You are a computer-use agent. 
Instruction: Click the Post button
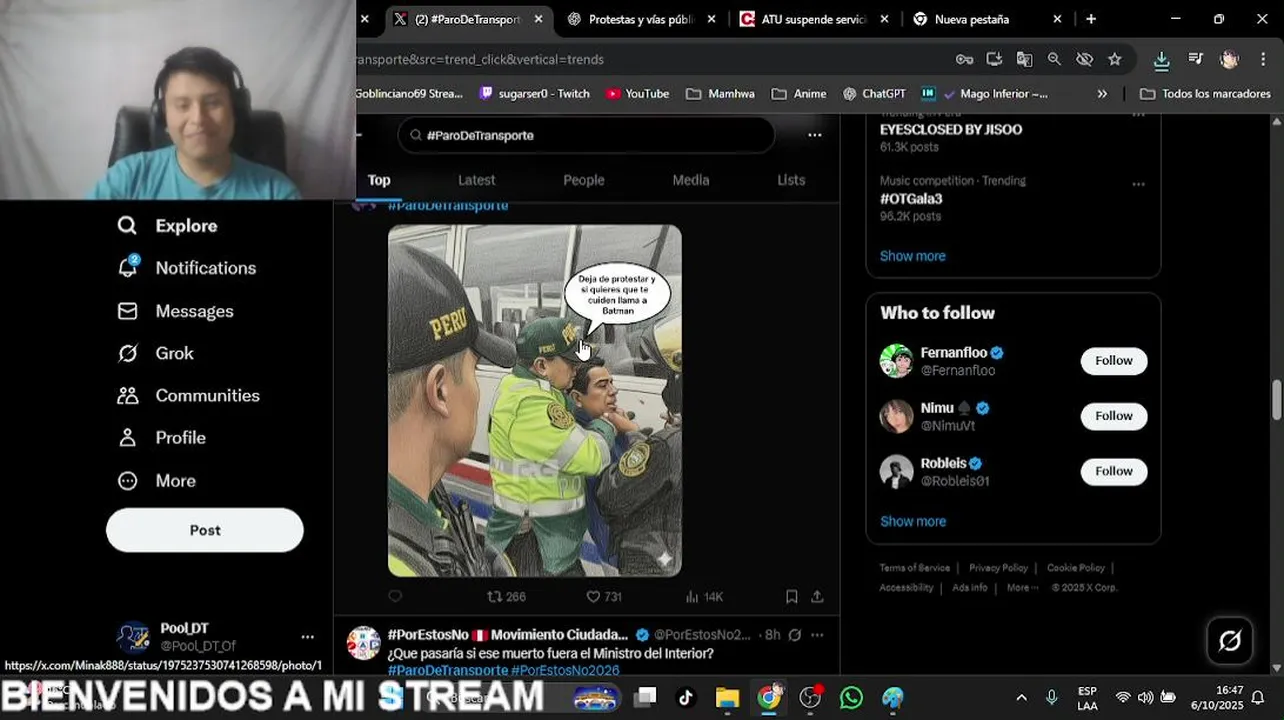click(205, 530)
